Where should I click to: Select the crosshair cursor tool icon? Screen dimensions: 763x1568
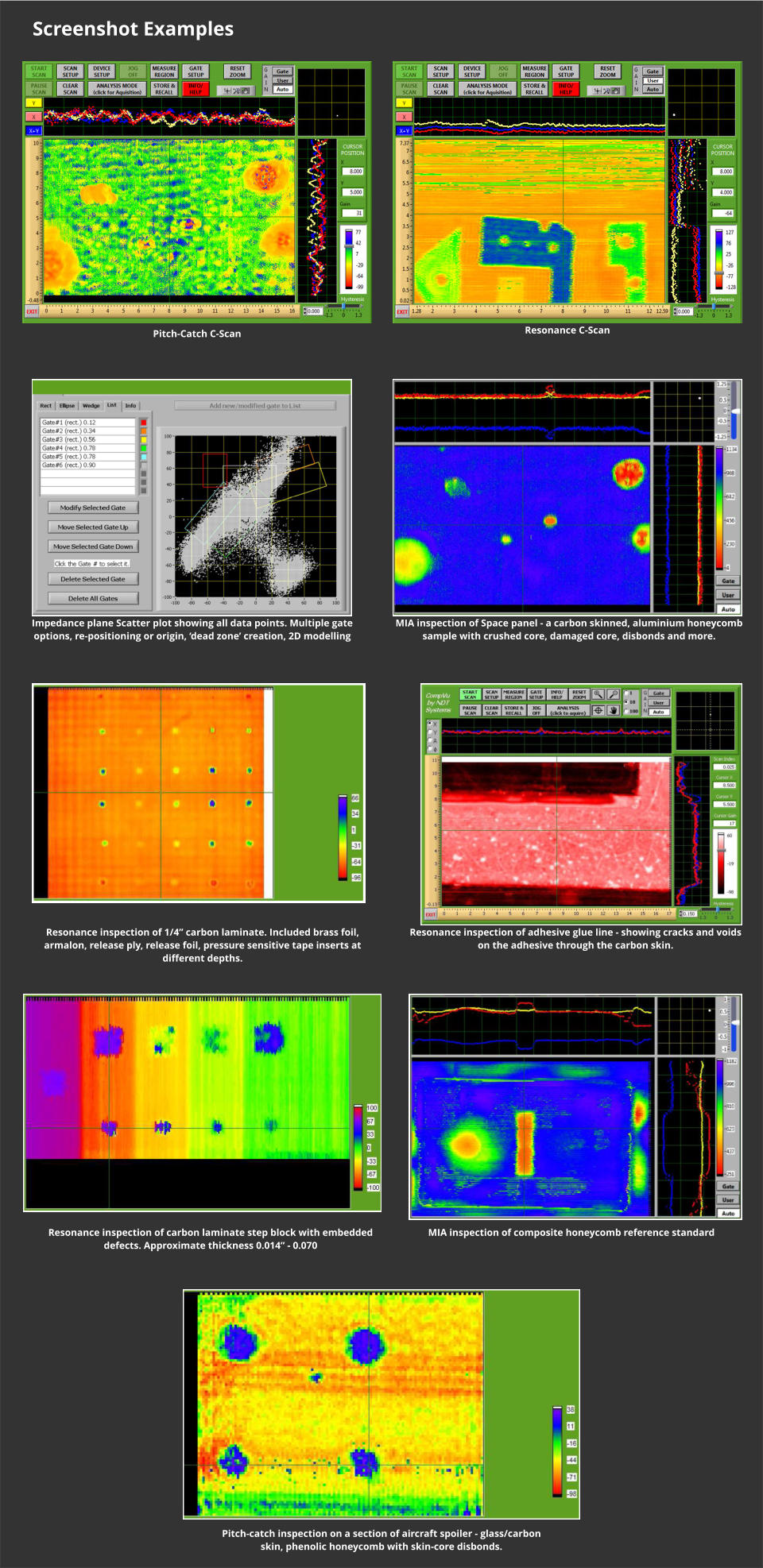pyautogui.click(x=598, y=710)
